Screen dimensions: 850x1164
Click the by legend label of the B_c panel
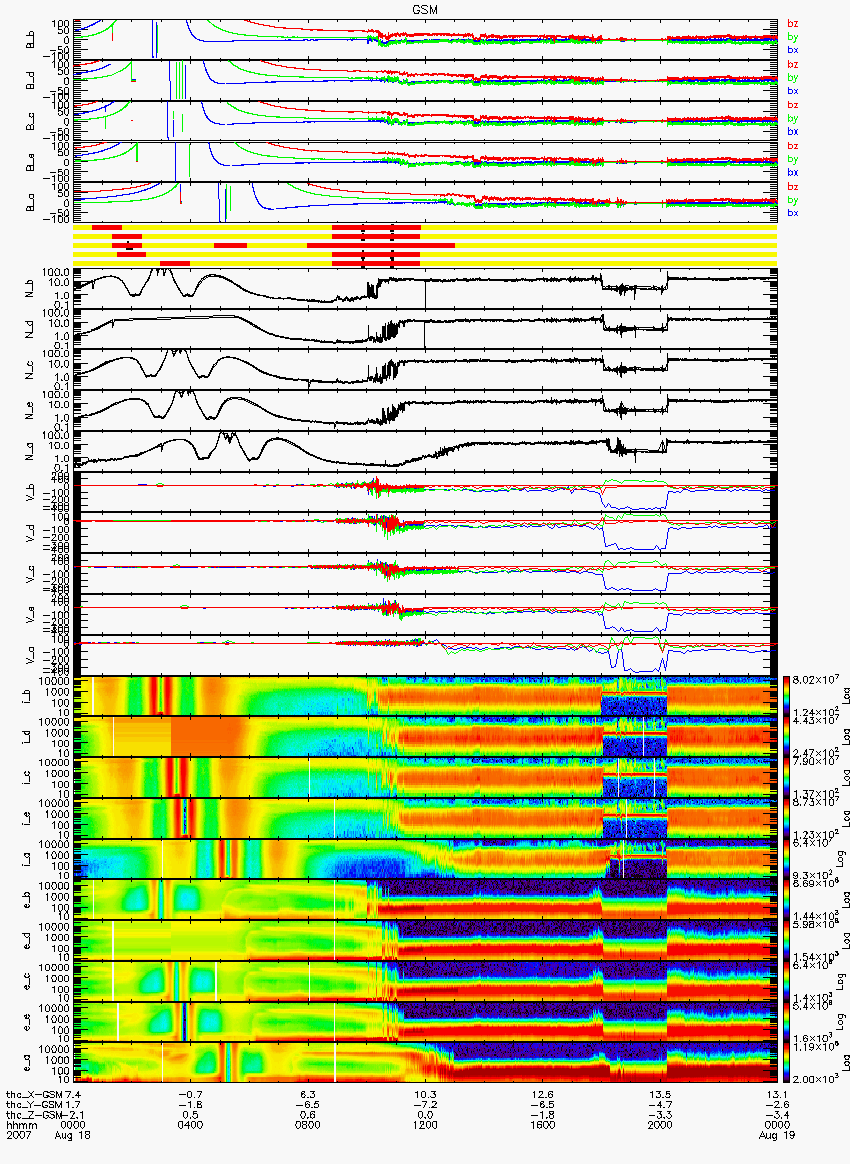[x=793, y=118]
